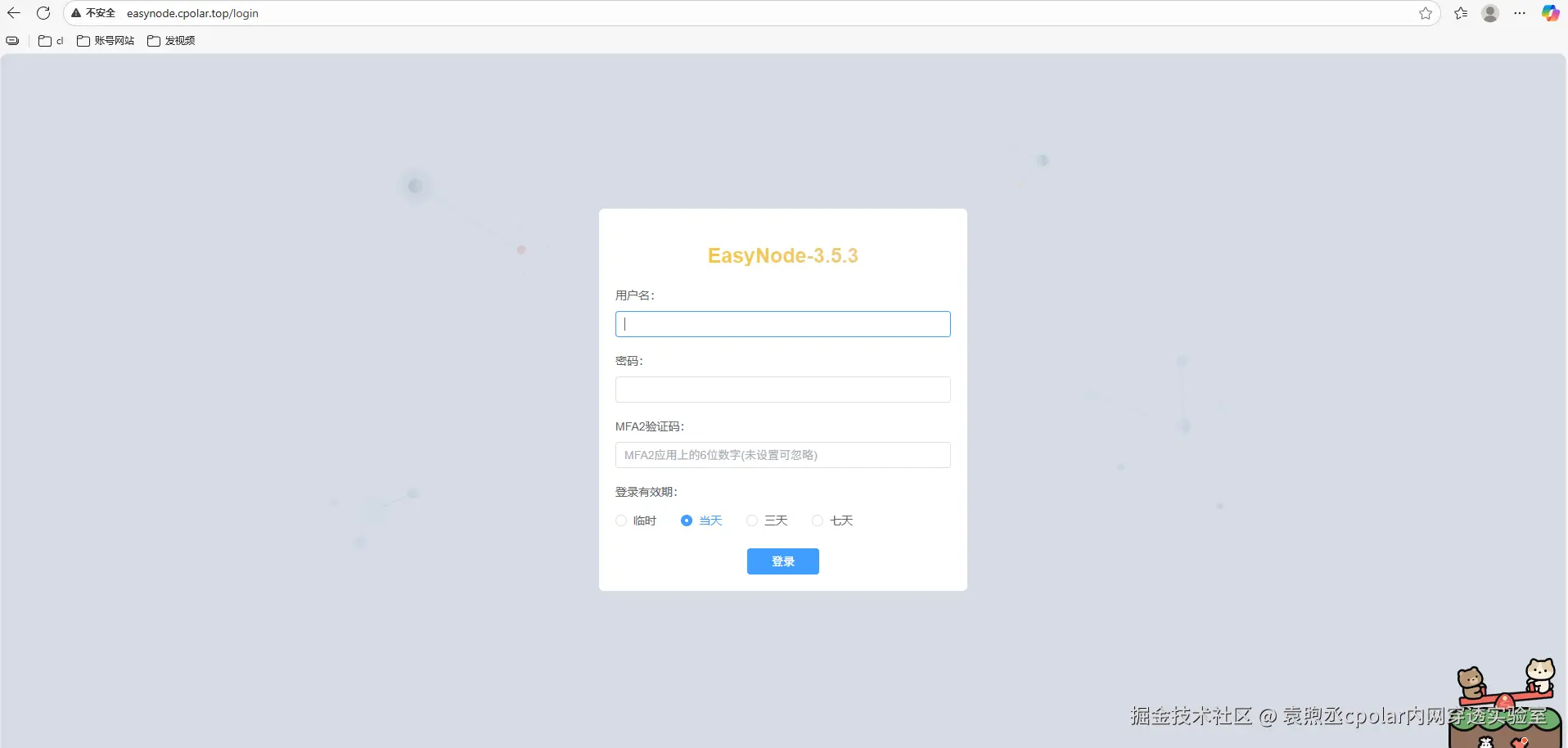This screenshot has height=748, width=1568.
Task: Open the browser three-dot settings menu
Action: pyautogui.click(x=1520, y=13)
